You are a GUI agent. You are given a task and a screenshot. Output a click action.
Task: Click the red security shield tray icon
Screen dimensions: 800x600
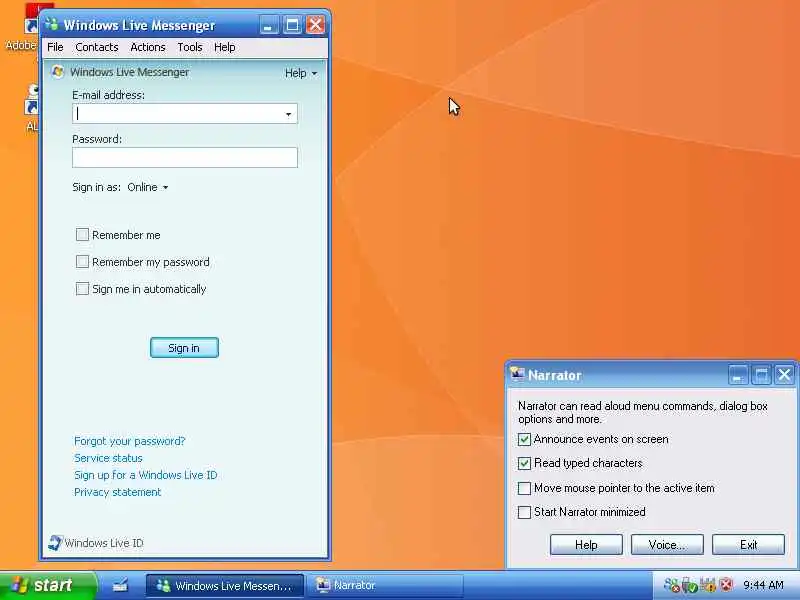(x=726, y=585)
